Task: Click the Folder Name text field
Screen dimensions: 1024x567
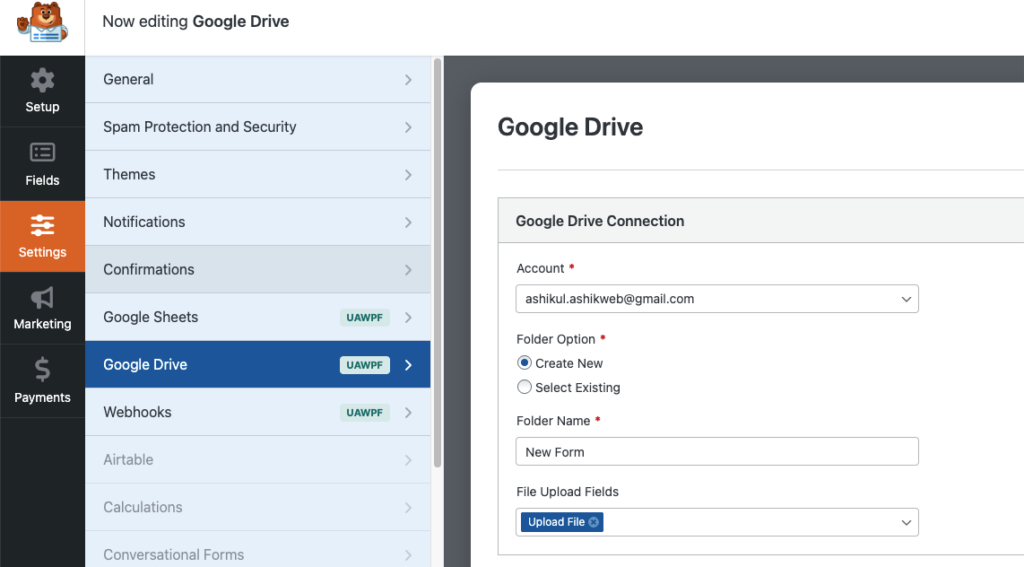Action: (x=716, y=452)
